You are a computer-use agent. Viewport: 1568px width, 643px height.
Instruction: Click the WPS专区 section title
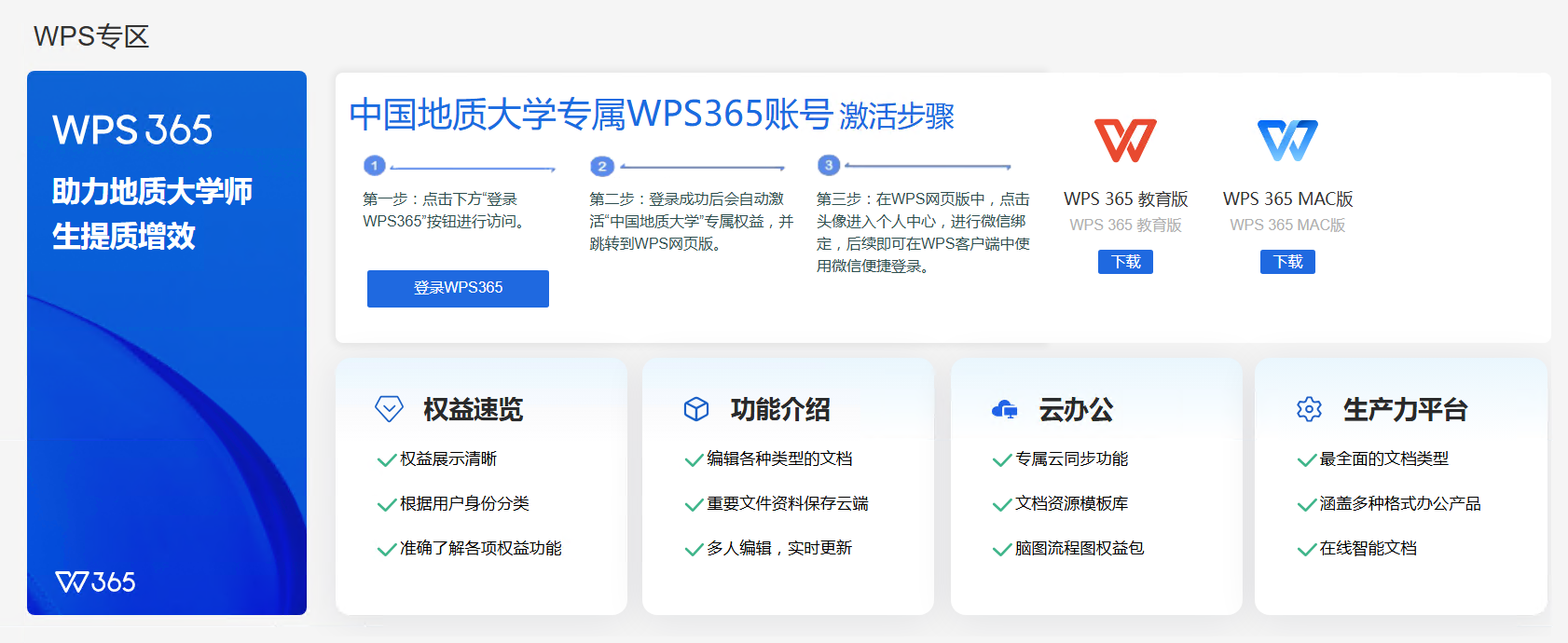click(x=91, y=36)
